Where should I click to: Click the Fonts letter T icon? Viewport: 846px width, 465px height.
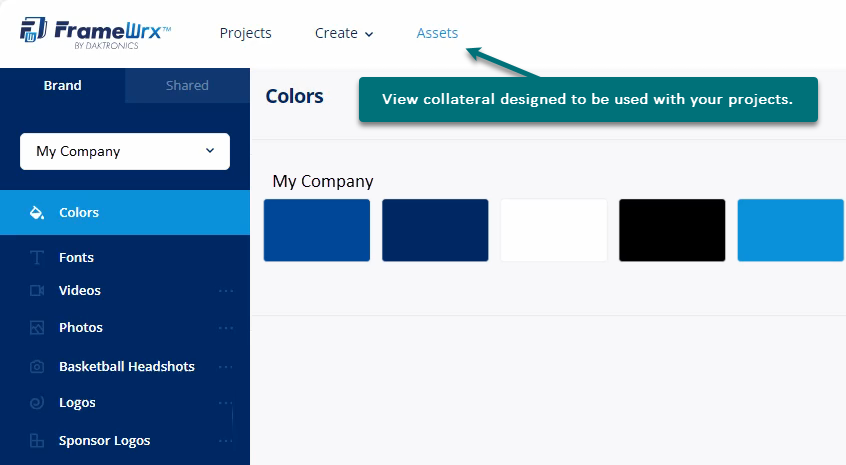pos(37,258)
